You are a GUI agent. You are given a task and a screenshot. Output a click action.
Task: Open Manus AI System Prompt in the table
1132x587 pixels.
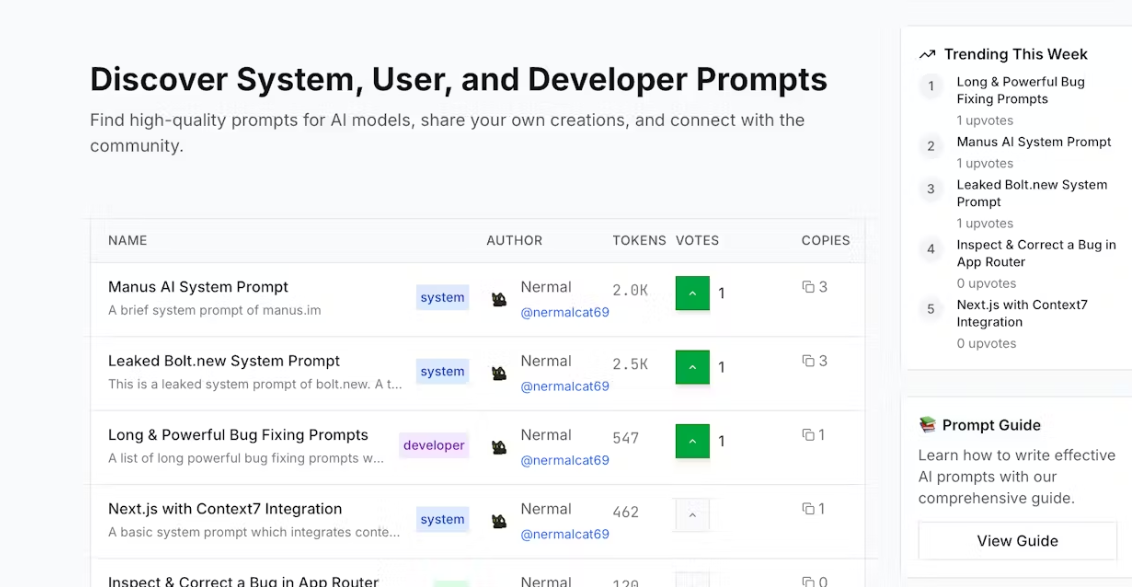tap(198, 287)
